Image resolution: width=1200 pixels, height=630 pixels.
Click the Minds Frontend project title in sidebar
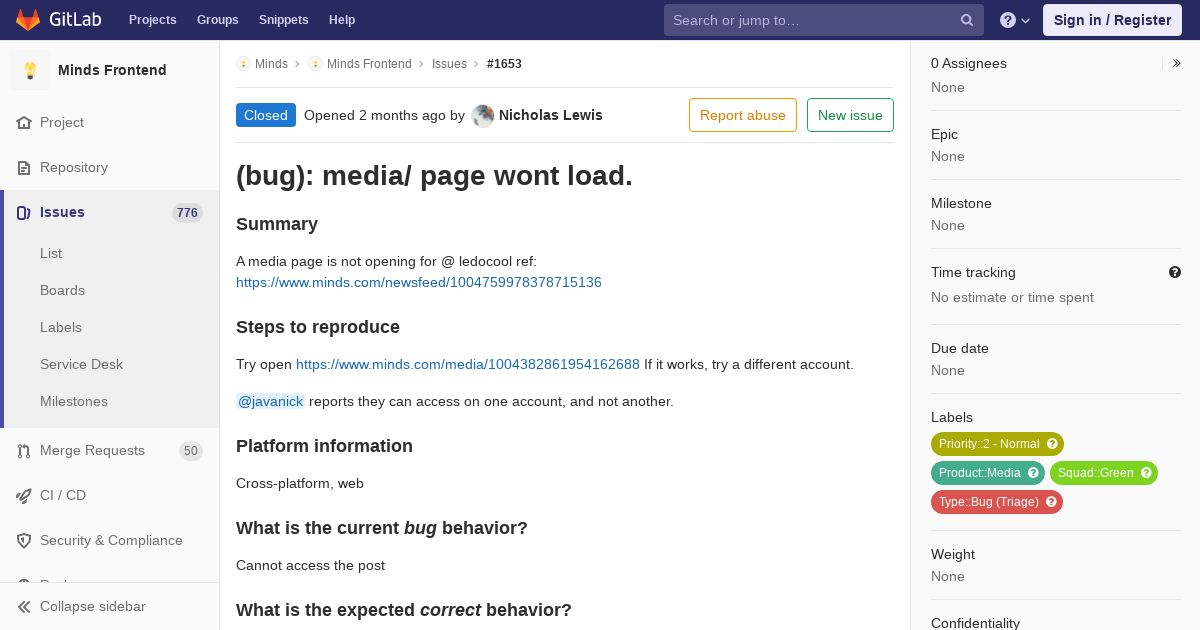click(112, 70)
